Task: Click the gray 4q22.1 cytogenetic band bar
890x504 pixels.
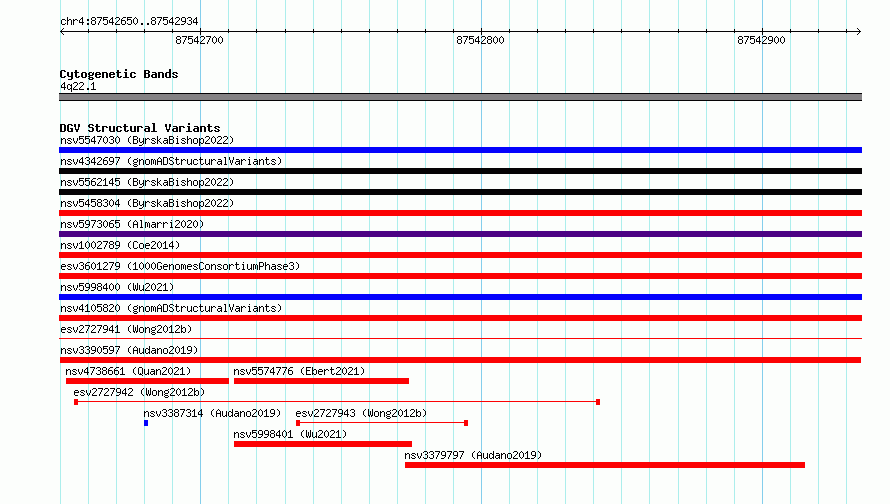Action: 460,97
